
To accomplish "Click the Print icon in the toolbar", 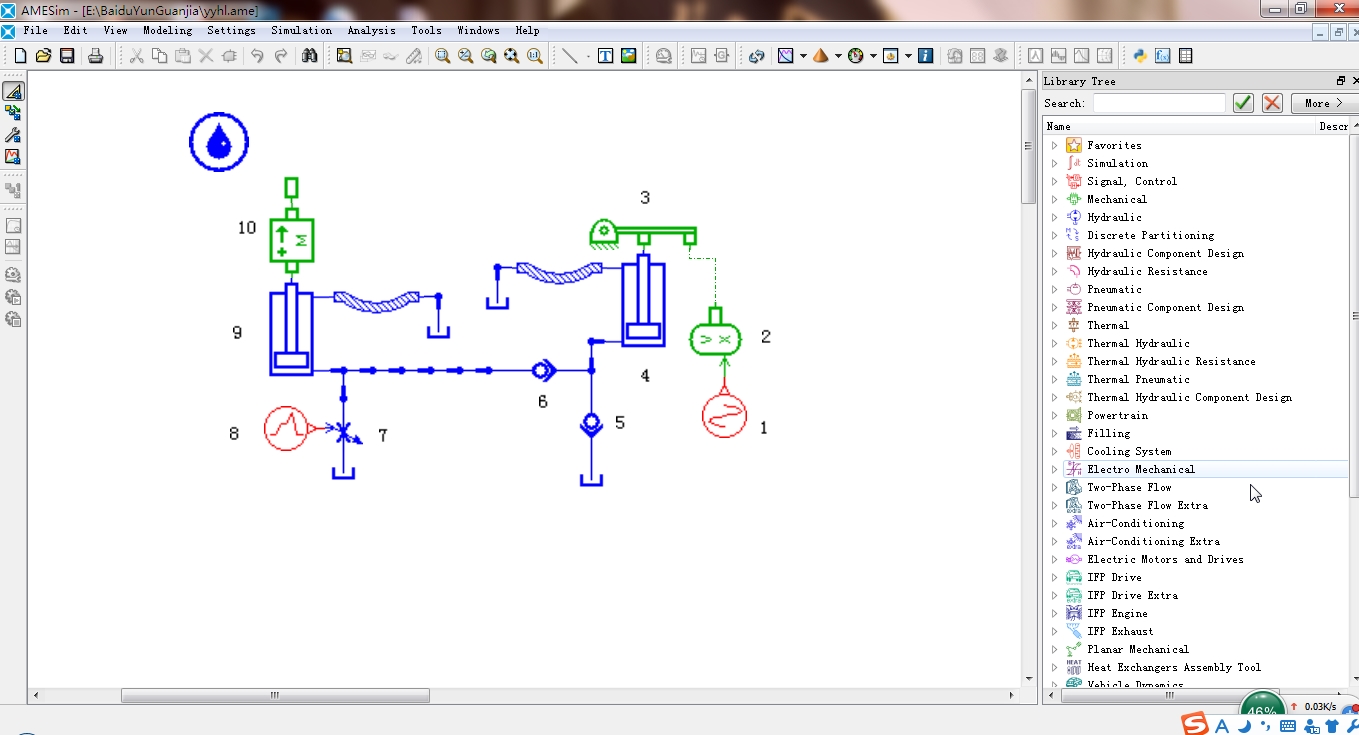I will [x=95, y=56].
